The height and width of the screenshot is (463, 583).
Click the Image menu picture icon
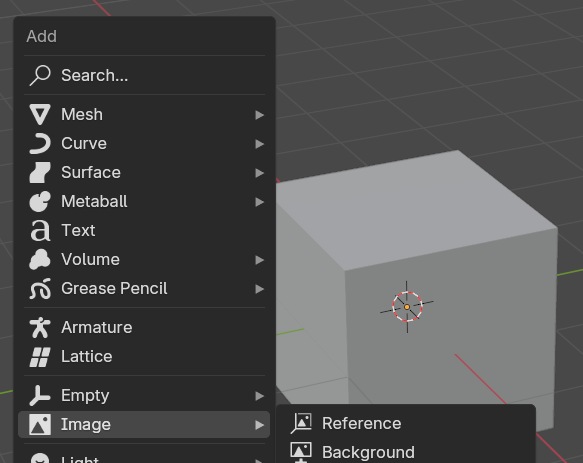coord(40,424)
